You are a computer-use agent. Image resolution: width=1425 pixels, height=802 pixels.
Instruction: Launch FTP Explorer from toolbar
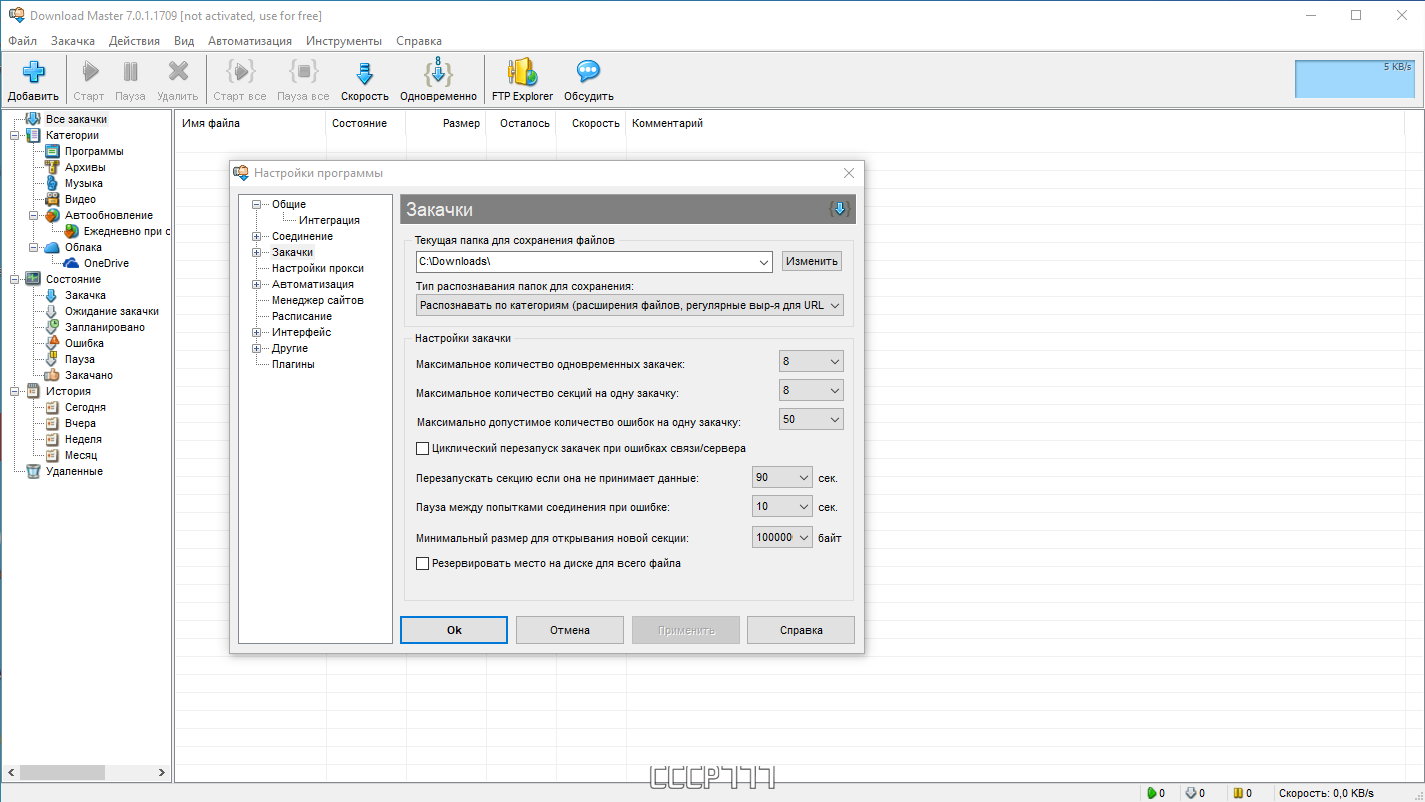tap(522, 71)
